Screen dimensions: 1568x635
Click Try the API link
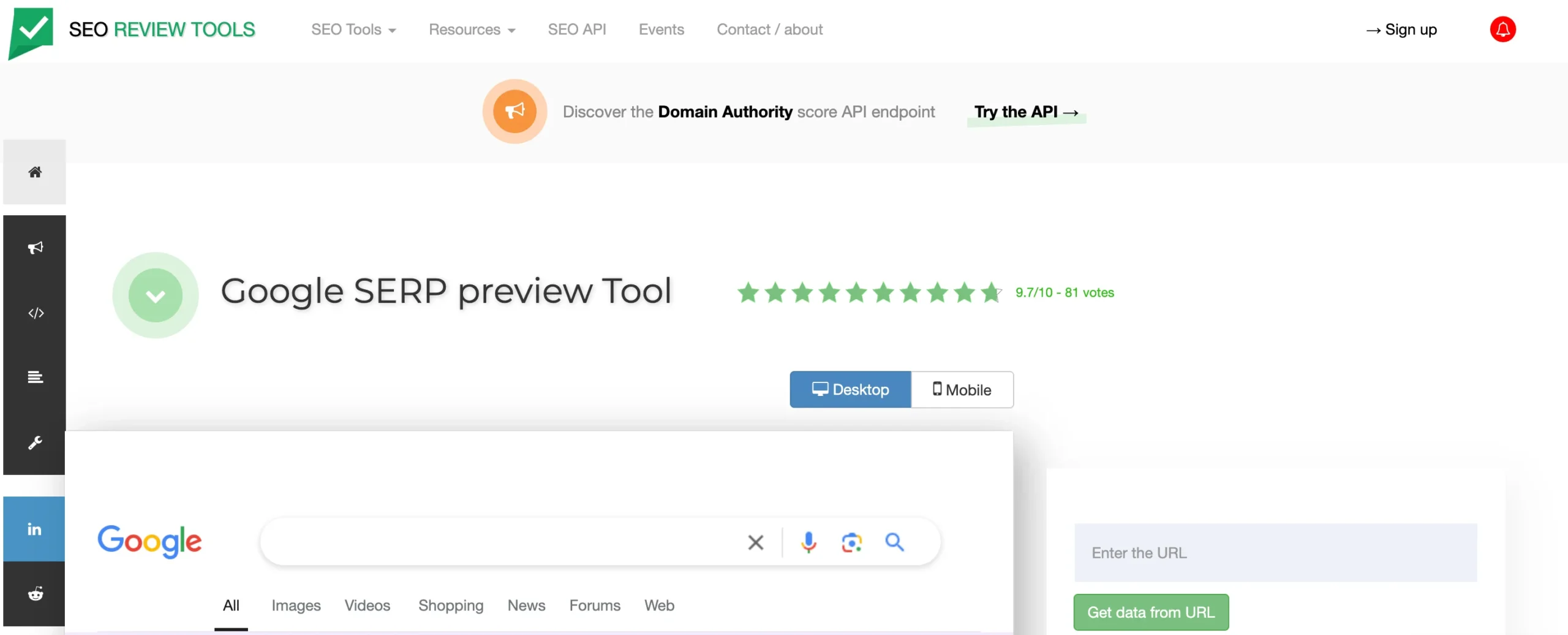[x=1026, y=112]
